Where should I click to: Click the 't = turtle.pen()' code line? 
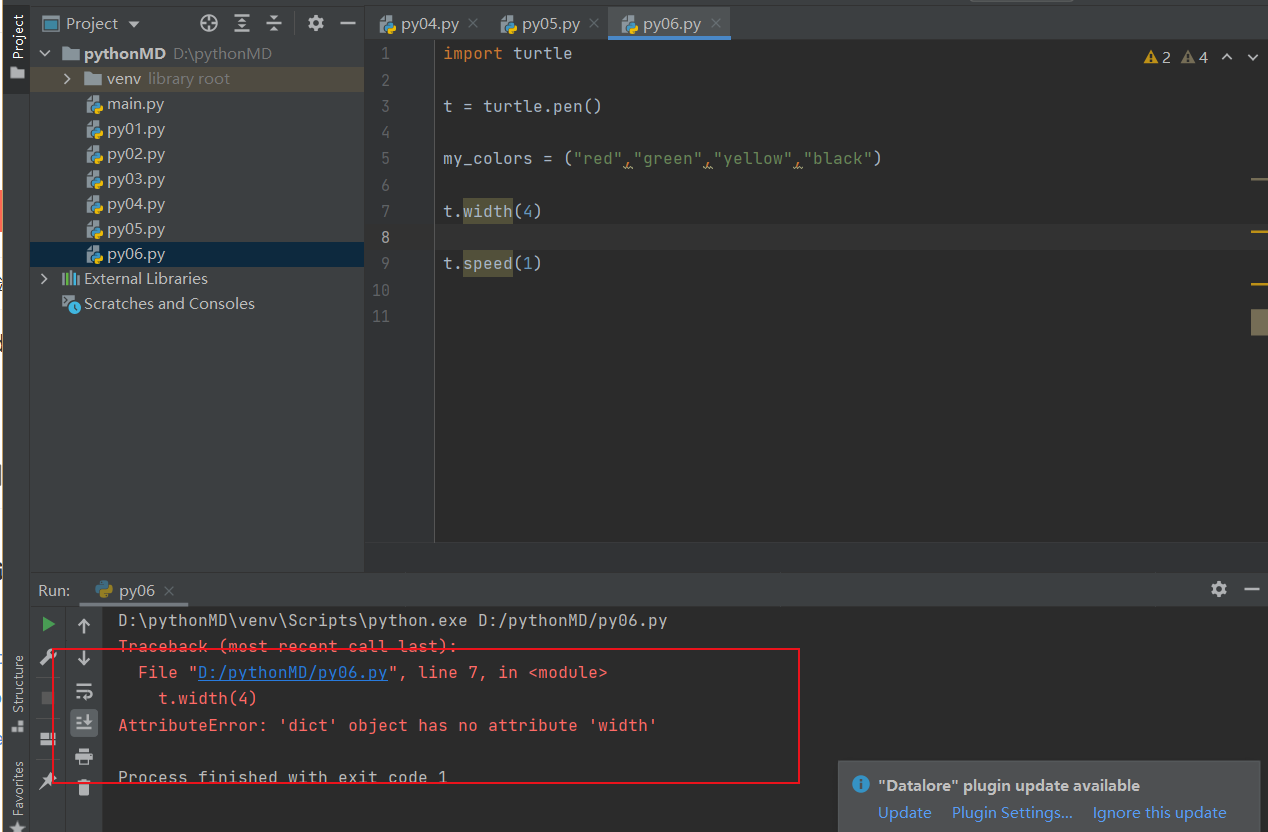point(522,106)
